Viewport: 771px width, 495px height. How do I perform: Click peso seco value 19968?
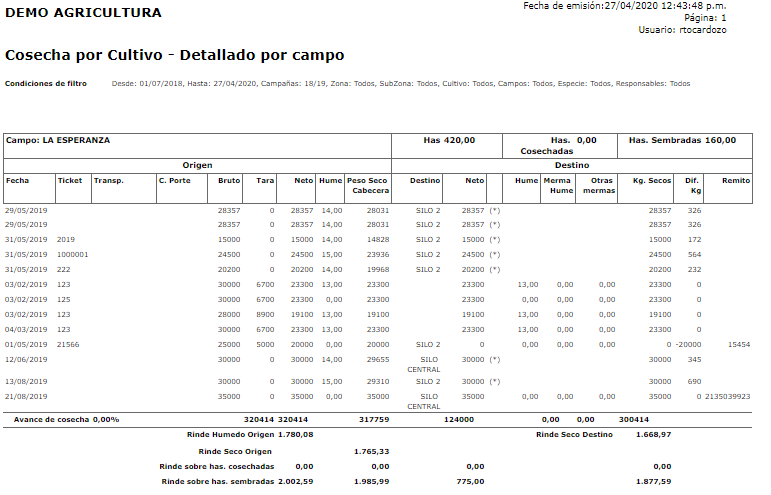378,270
